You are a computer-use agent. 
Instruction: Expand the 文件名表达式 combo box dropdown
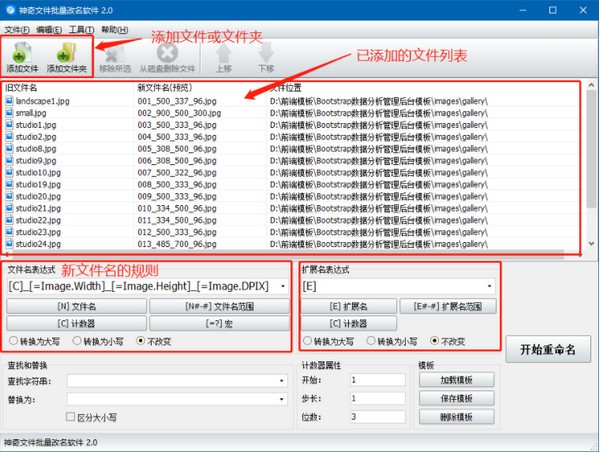point(283,286)
